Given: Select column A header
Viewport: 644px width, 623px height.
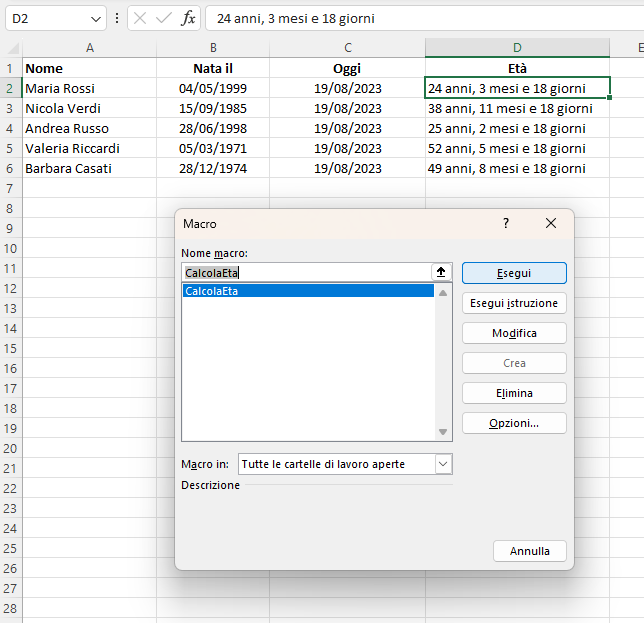Looking at the screenshot, I should [90, 48].
